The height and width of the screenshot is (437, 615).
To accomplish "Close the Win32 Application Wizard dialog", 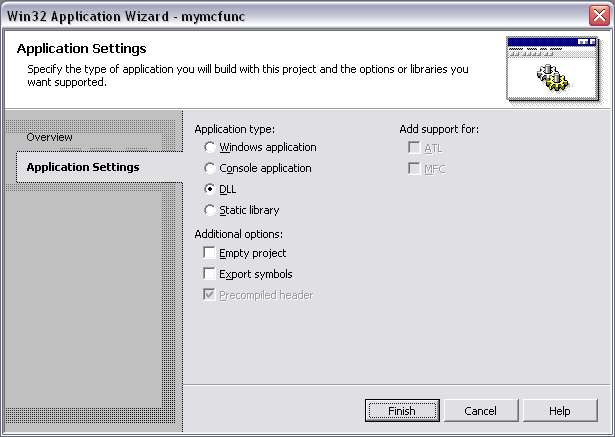I will tap(599, 16).
